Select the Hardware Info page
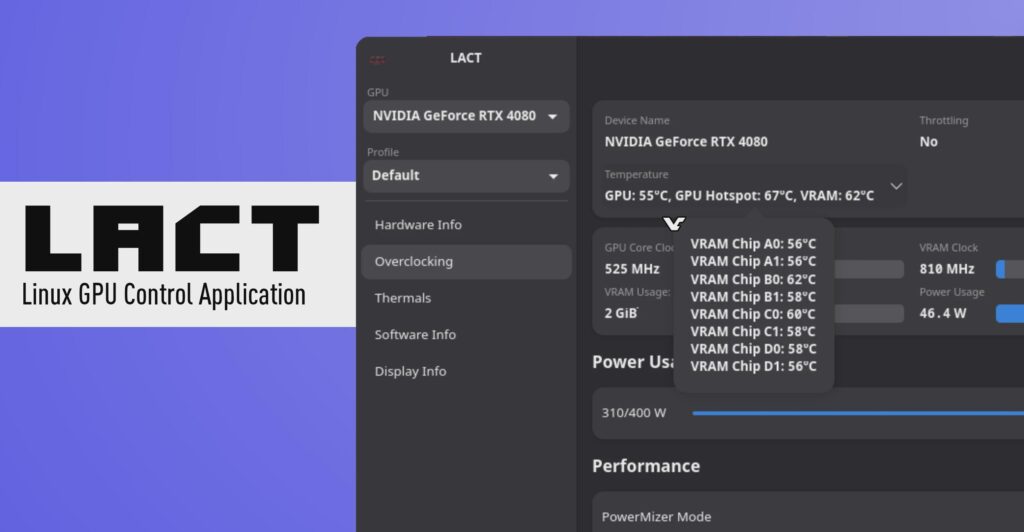 466,225
